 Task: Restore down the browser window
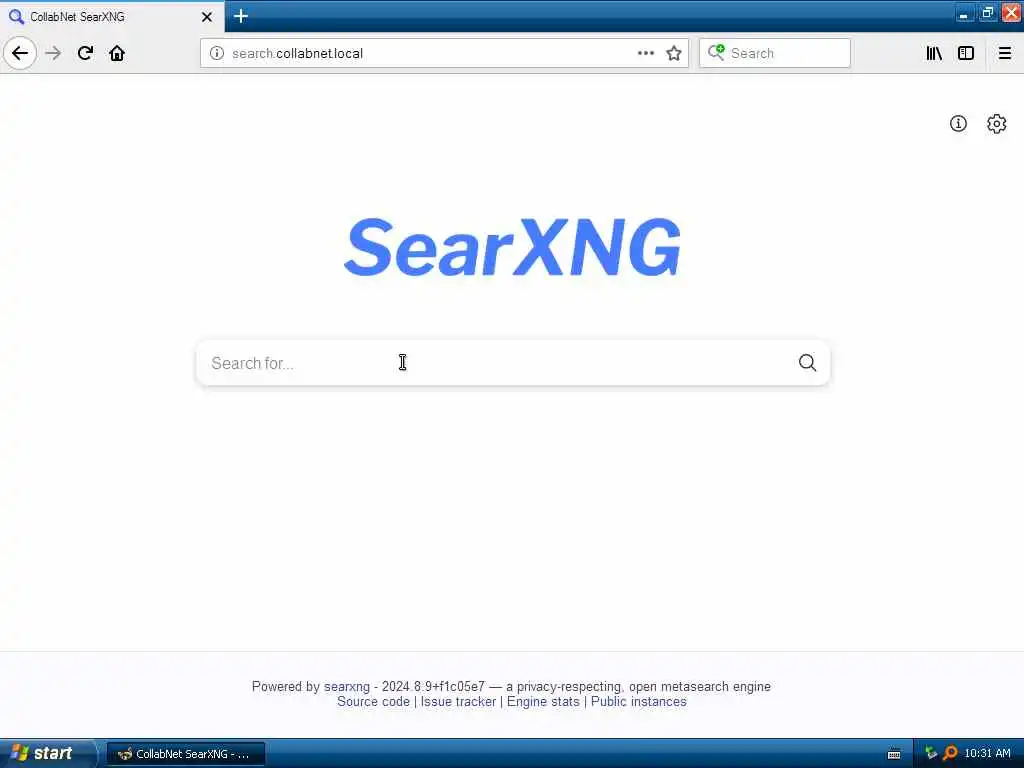[987, 13]
